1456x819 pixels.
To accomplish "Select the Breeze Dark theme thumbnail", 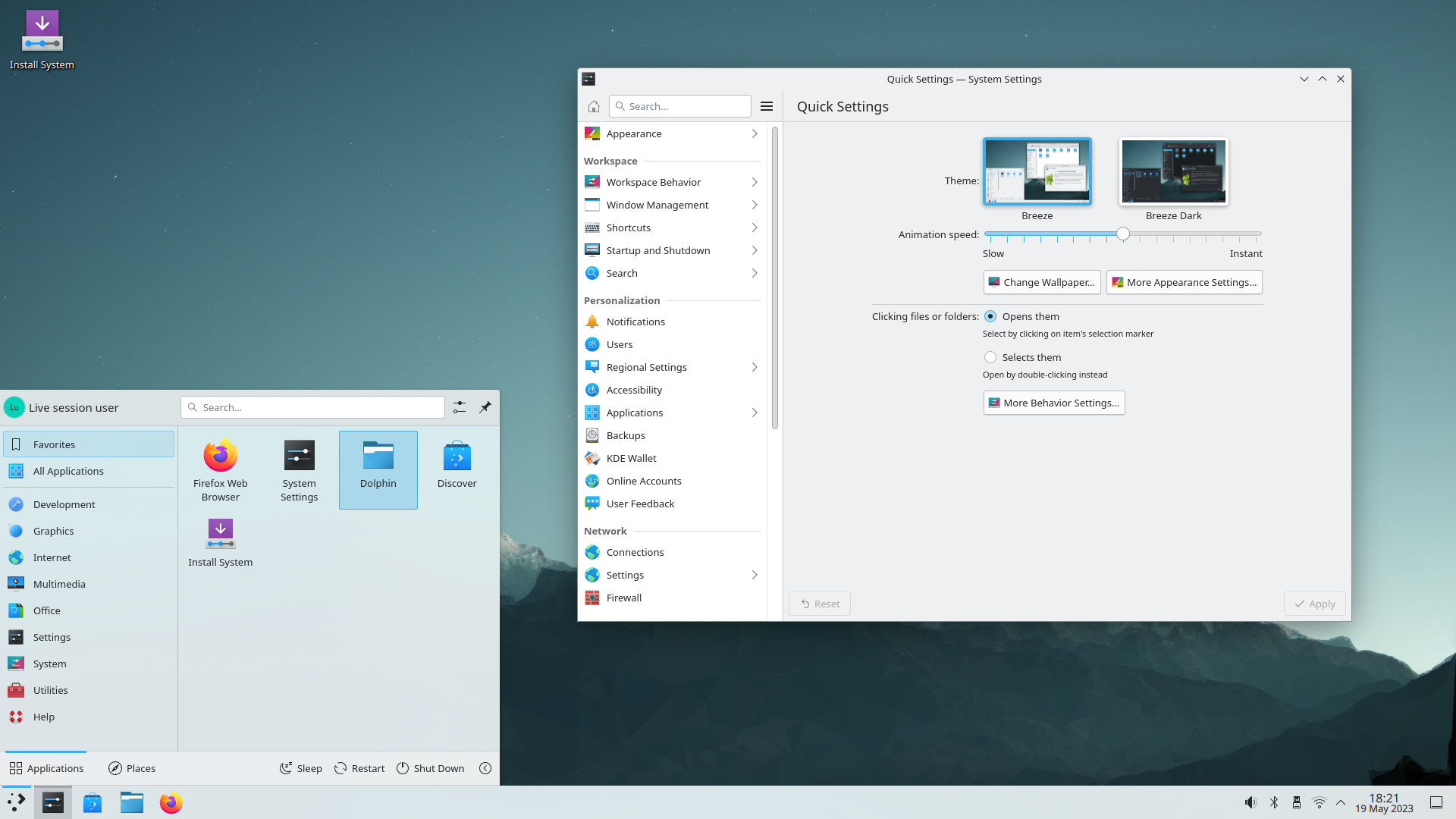I will pos(1174,171).
